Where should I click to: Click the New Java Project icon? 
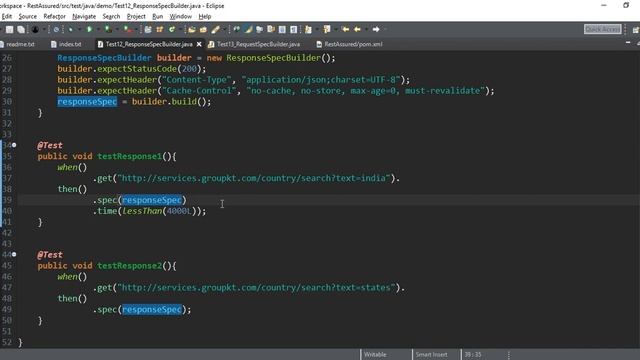[x=148, y=29]
